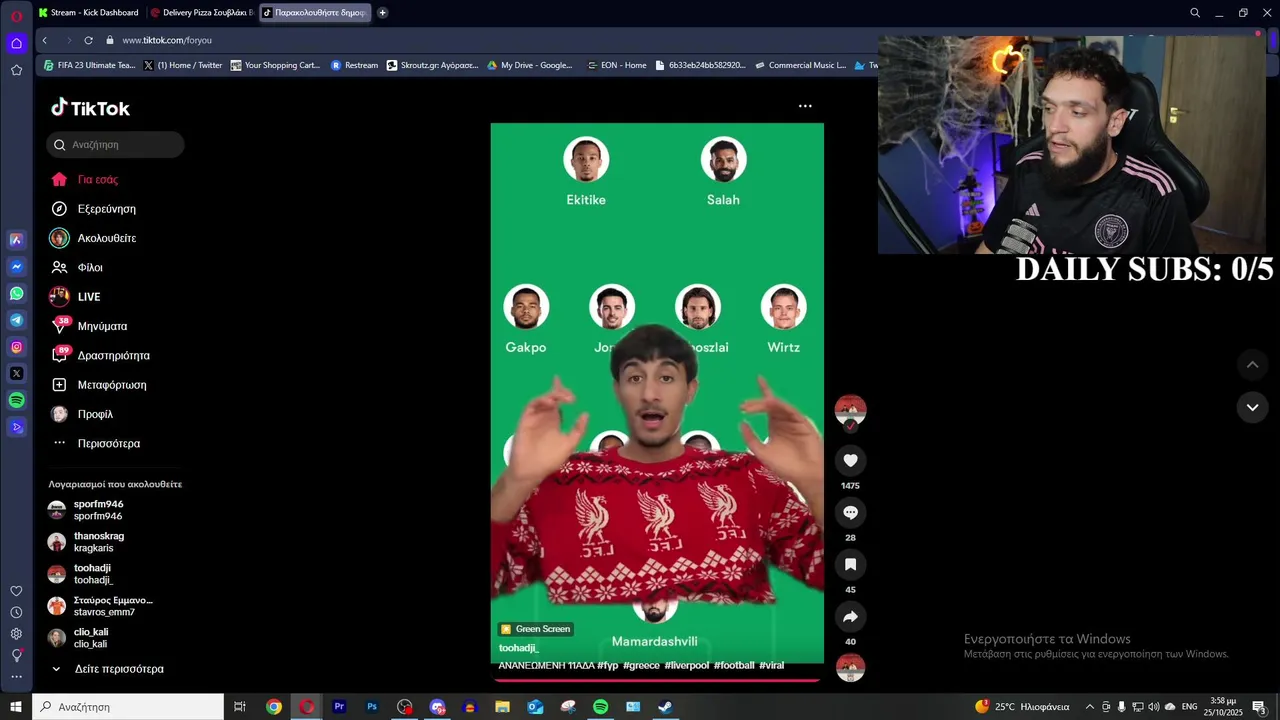1280x720 pixels.
Task: Open the three-dots menu above the video
Action: (805, 106)
